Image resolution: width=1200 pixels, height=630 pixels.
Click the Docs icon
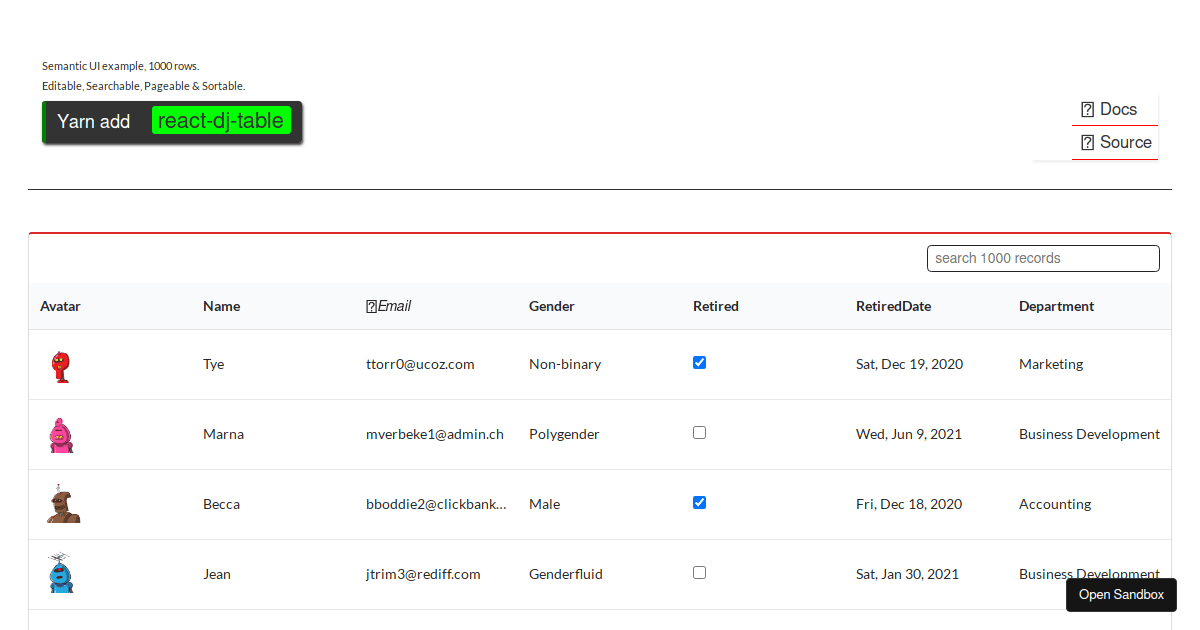[x=1087, y=109]
